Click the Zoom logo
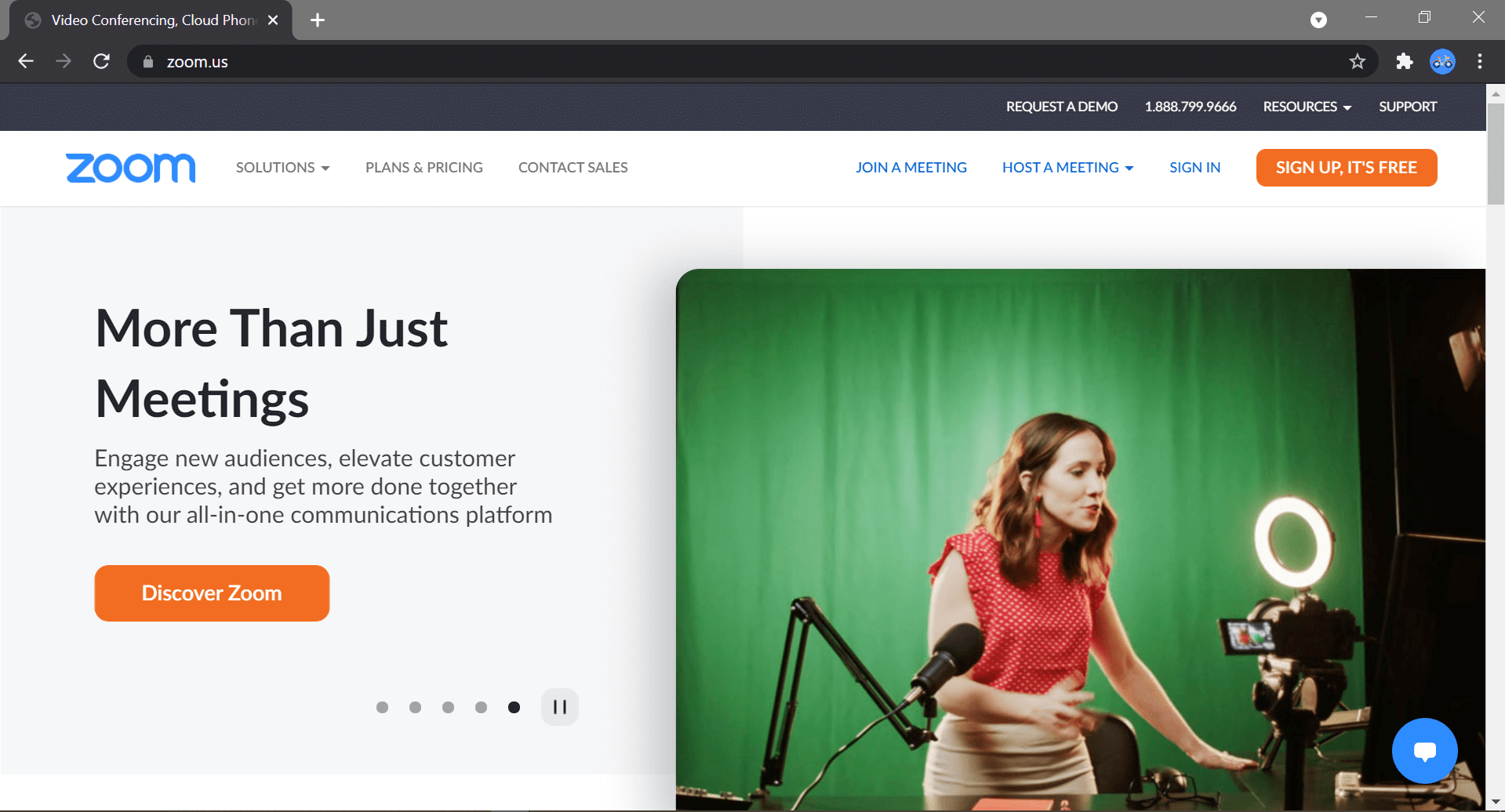This screenshot has height=812, width=1505. (131, 168)
